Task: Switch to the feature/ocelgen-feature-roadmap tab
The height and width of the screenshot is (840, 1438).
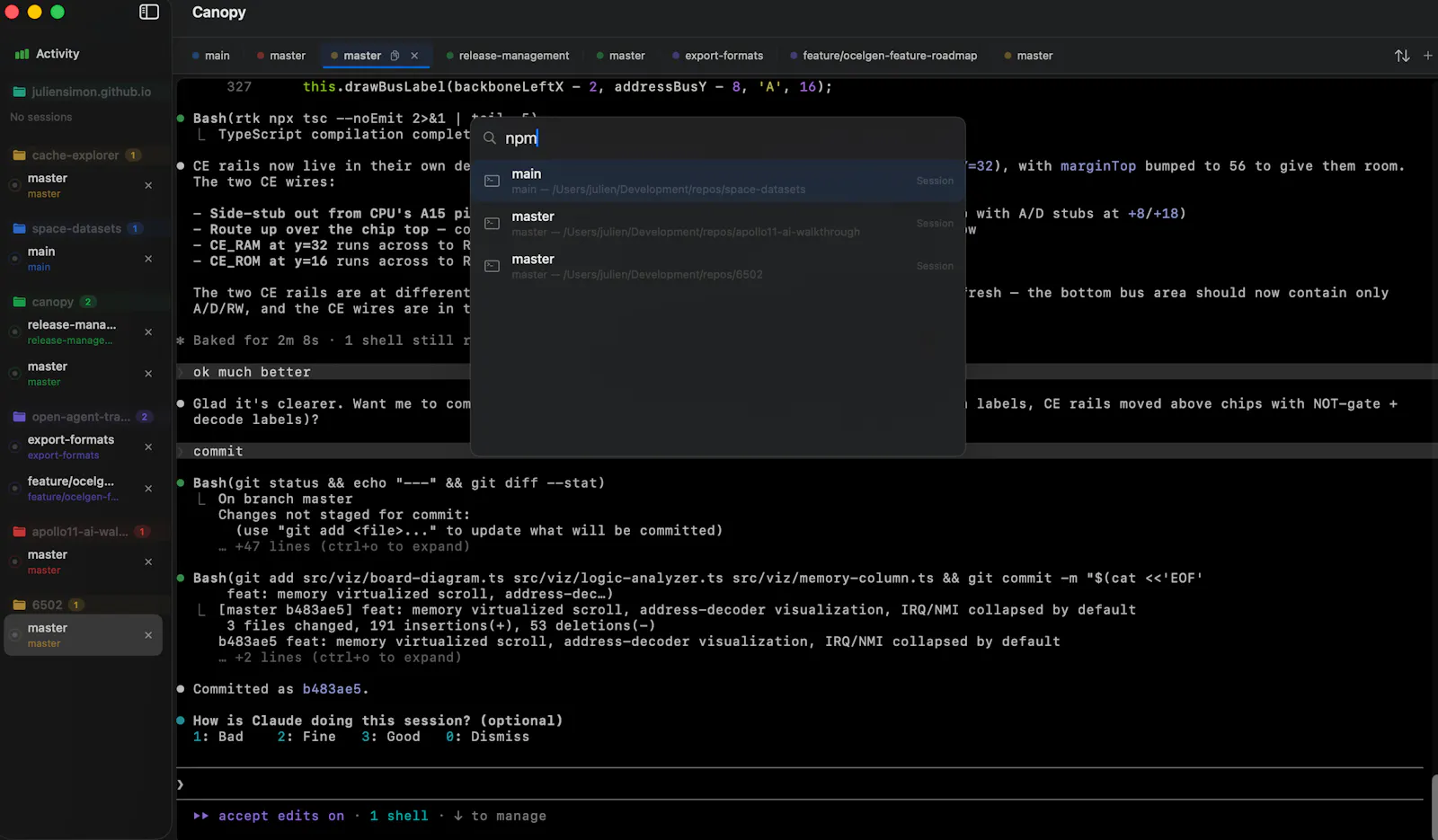Action: pyautogui.click(x=883, y=56)
